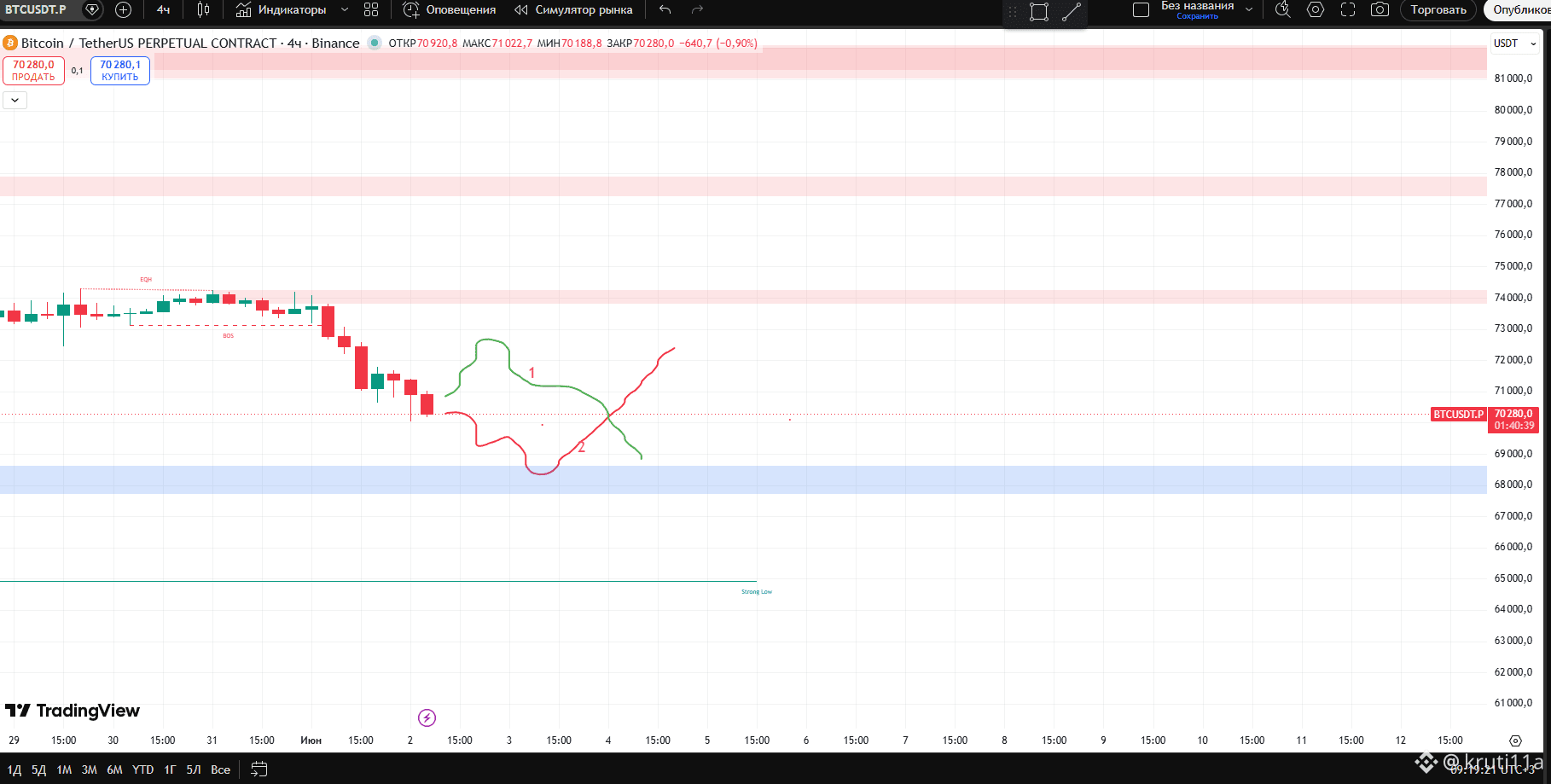Screen dimensions: 1551x784
Task: Expand the indicators favorites dropdown arrow
Action: (345, 9)
